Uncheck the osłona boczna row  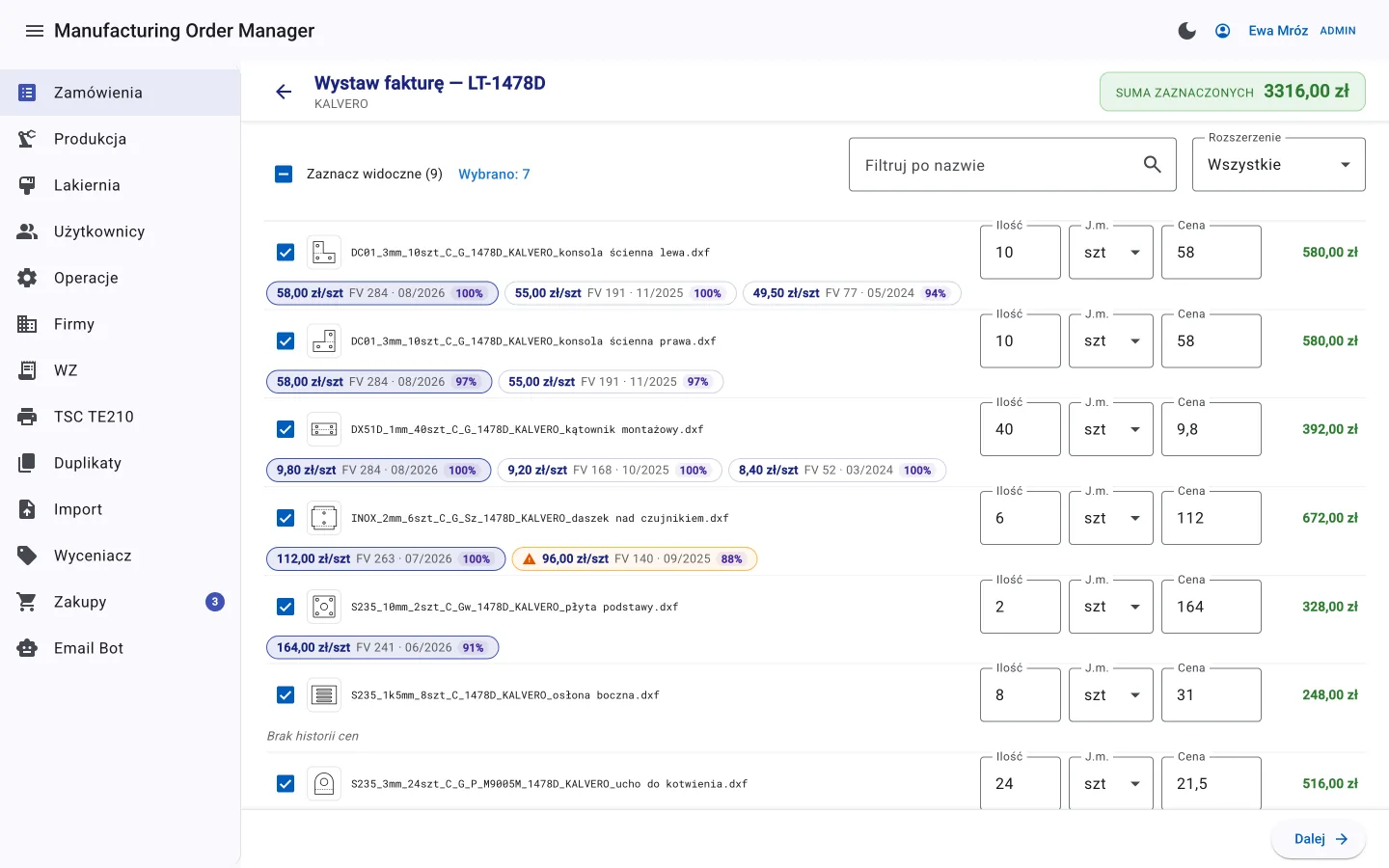pos(286,695)
